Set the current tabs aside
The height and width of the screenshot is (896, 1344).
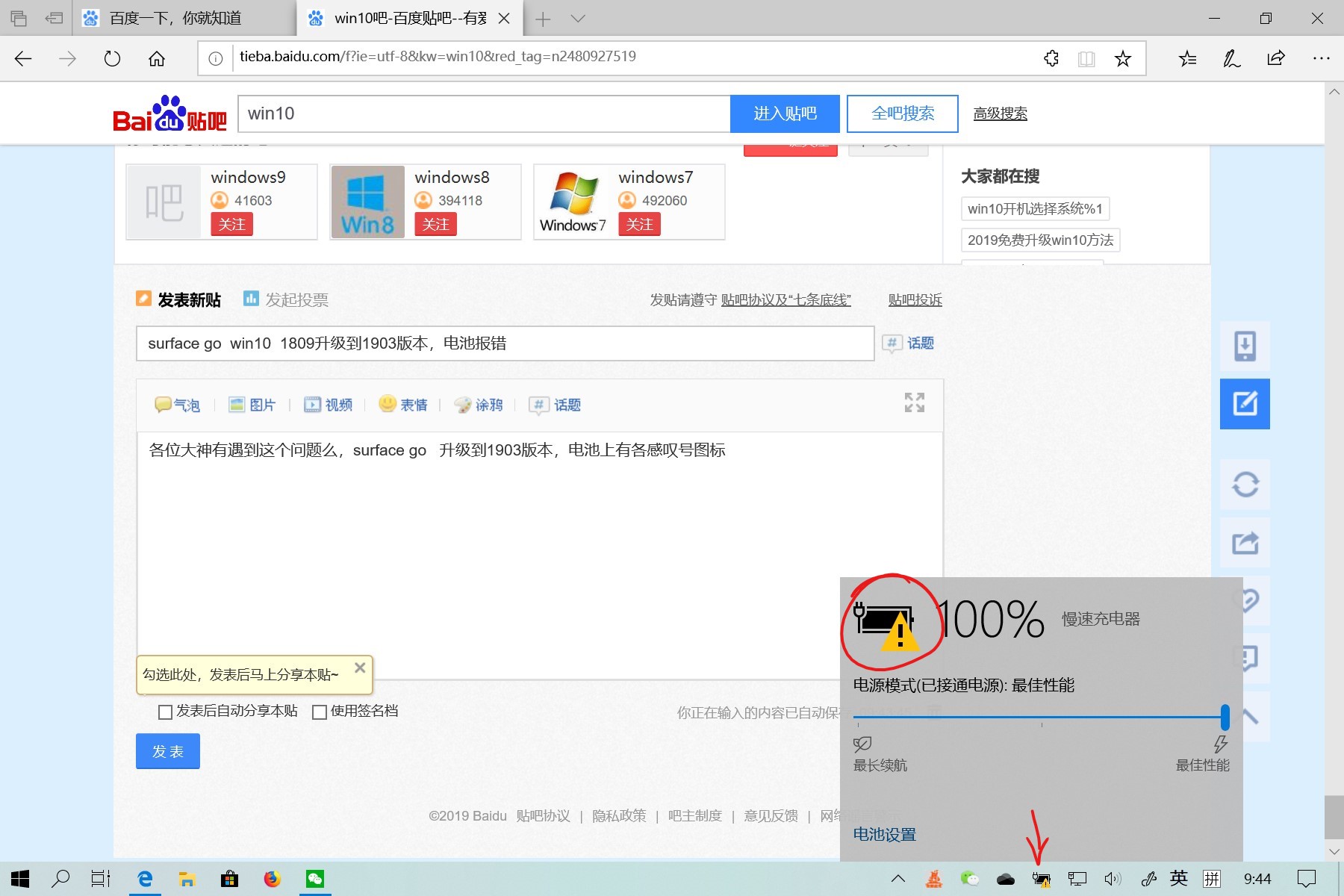[x=54, y=18]
